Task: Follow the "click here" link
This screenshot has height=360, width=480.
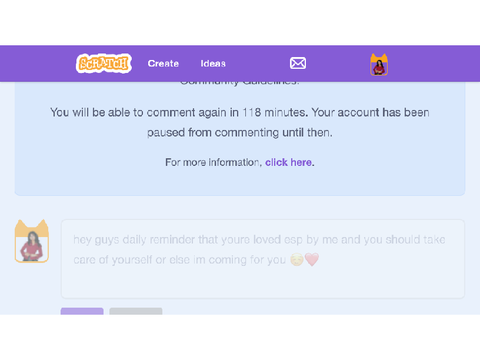Action: (x=289, y=162)
